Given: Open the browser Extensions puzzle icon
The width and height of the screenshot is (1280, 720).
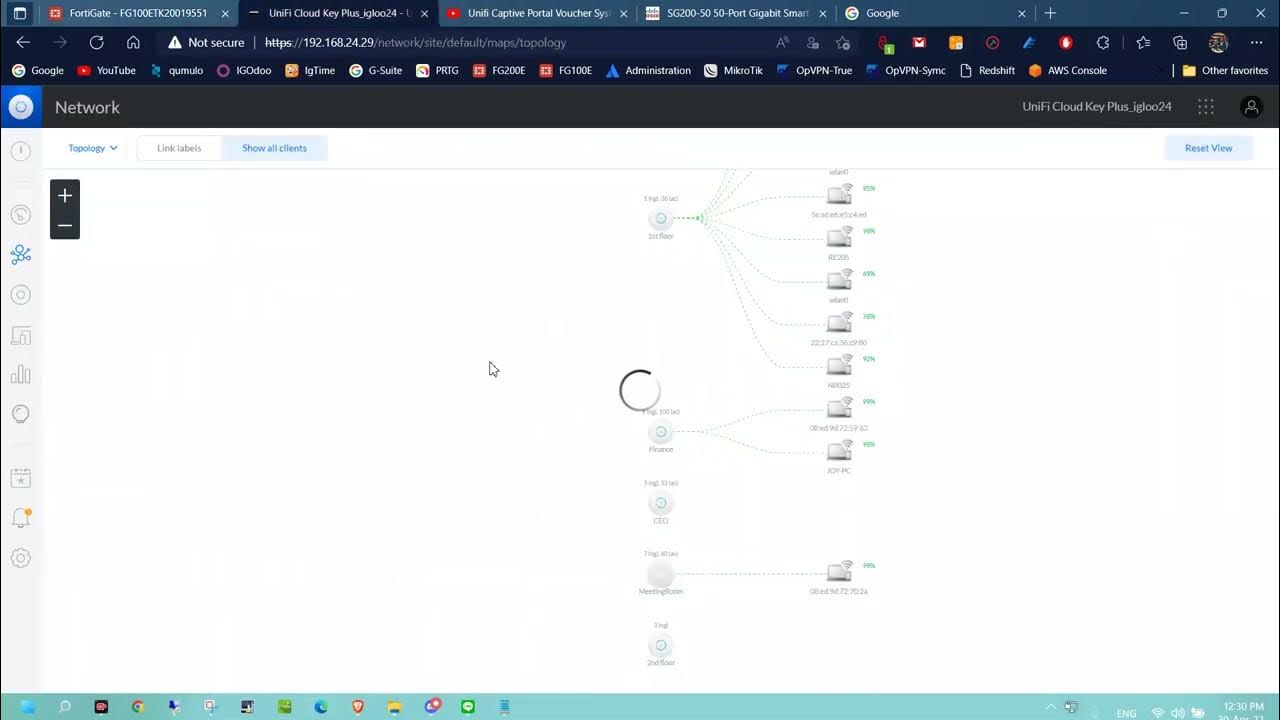Looking at the screenshot, I should pos(1103,43).
